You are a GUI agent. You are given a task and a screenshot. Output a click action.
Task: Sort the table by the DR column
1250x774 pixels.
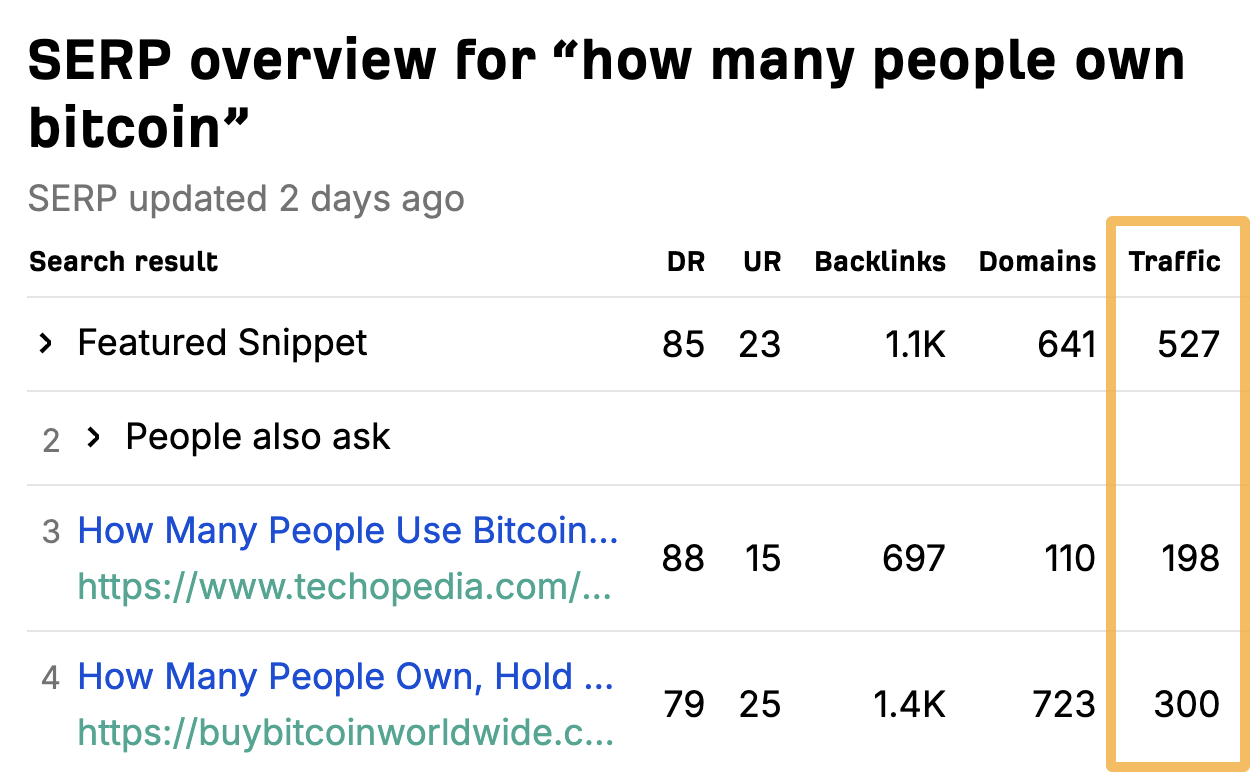[685, 261]
